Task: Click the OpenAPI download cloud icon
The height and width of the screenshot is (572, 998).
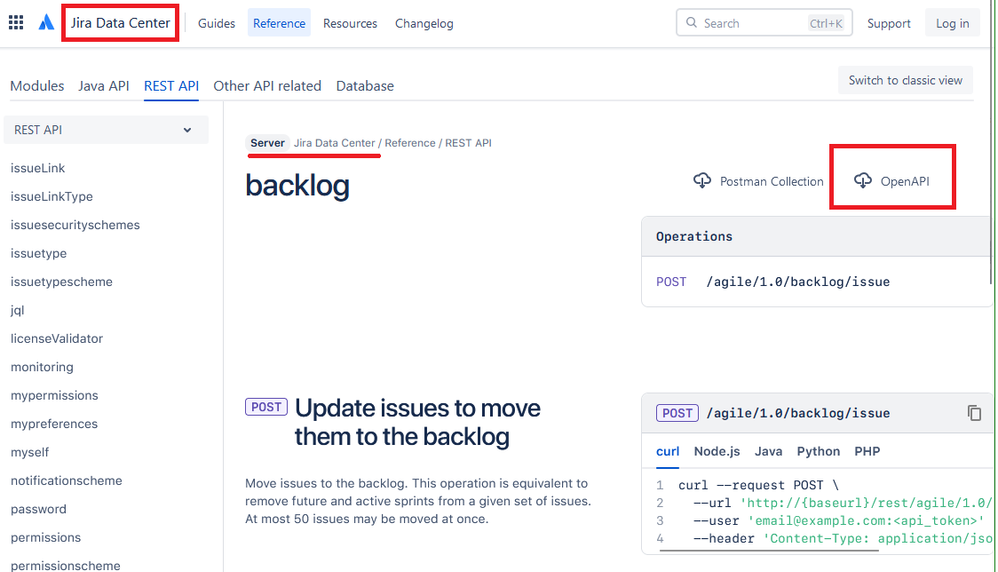Action: (x=863, y=181)
